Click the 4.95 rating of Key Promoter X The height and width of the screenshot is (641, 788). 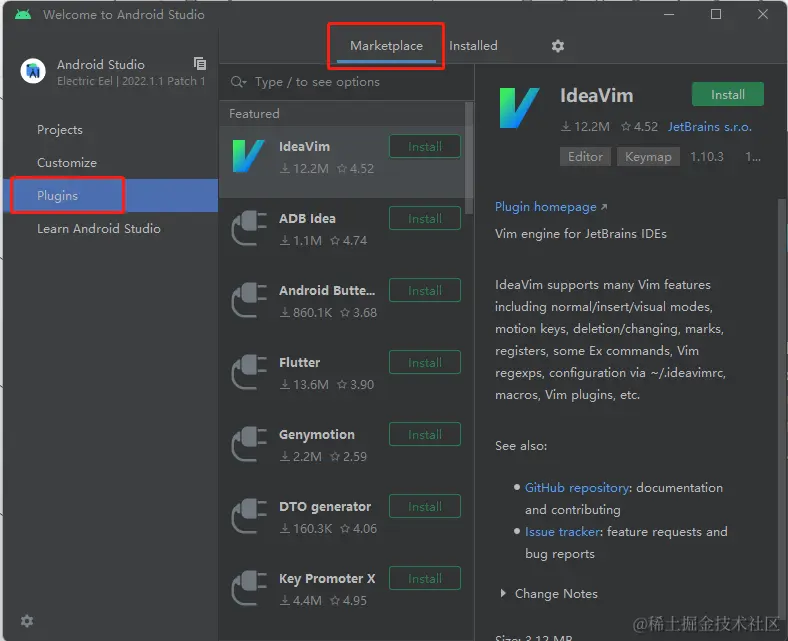pyautogui.click(x=348, y=600)
